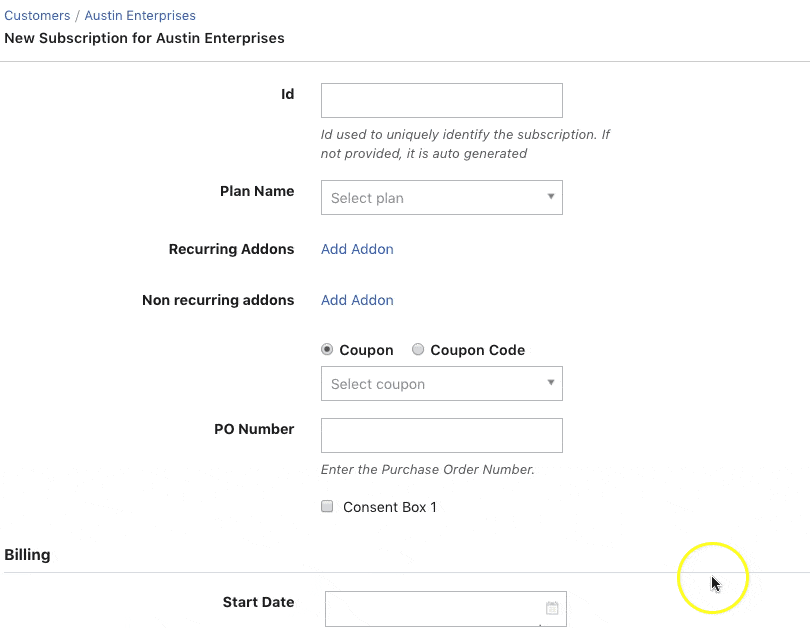Click into the PO Number input box
The image size is (810, 628).
click(441, 435)
